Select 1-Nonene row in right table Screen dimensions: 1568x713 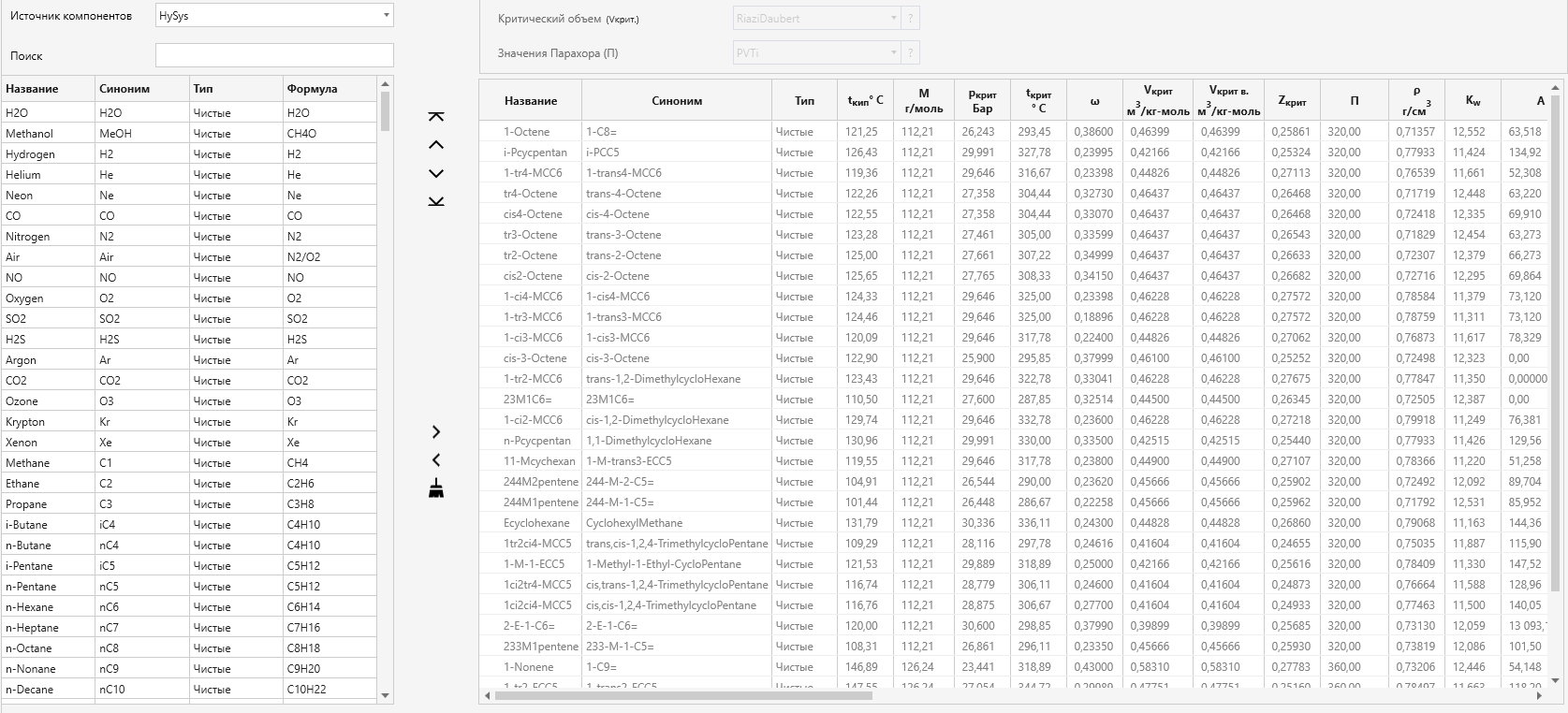click(1014, 666)
